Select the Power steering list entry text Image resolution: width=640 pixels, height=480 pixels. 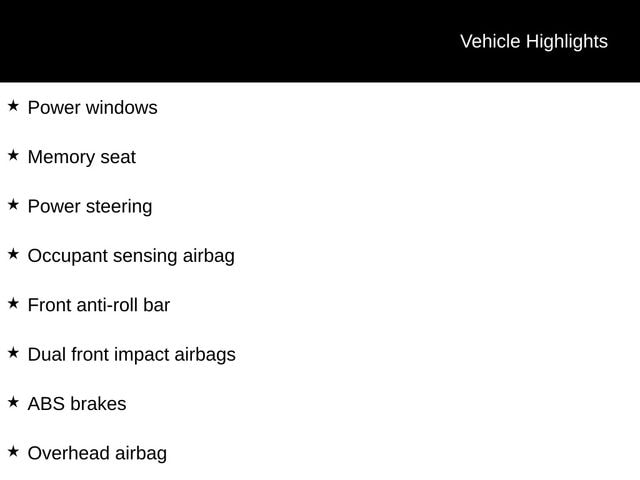pyautogui.click(x=90, y=207)
